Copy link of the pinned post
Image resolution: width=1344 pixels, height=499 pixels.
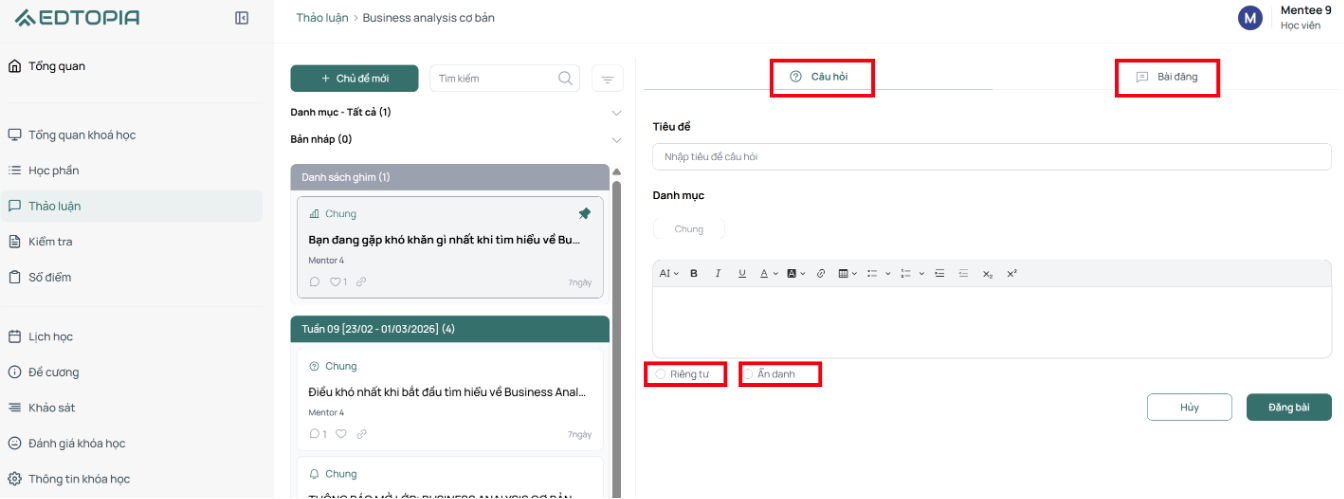(361, 282)
